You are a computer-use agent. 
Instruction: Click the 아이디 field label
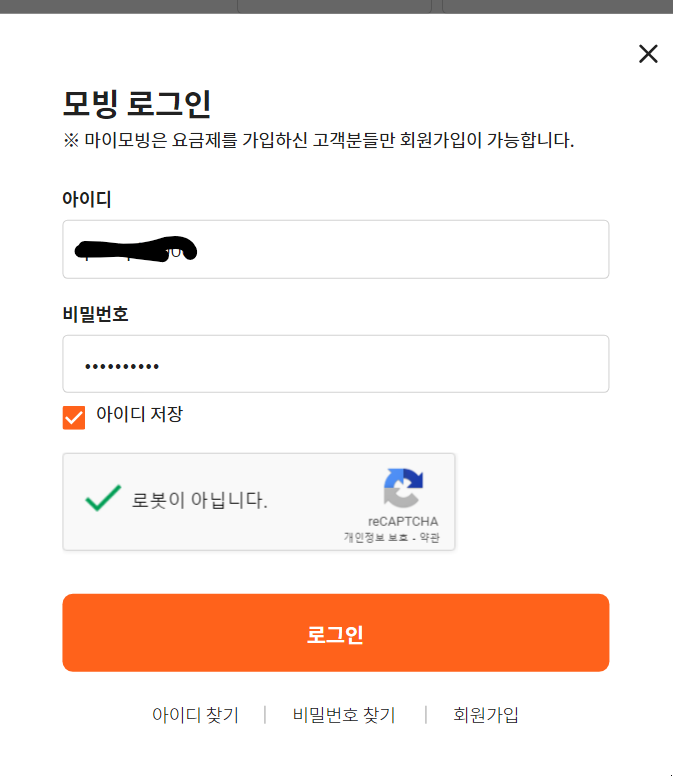click(x=87, y=199)
